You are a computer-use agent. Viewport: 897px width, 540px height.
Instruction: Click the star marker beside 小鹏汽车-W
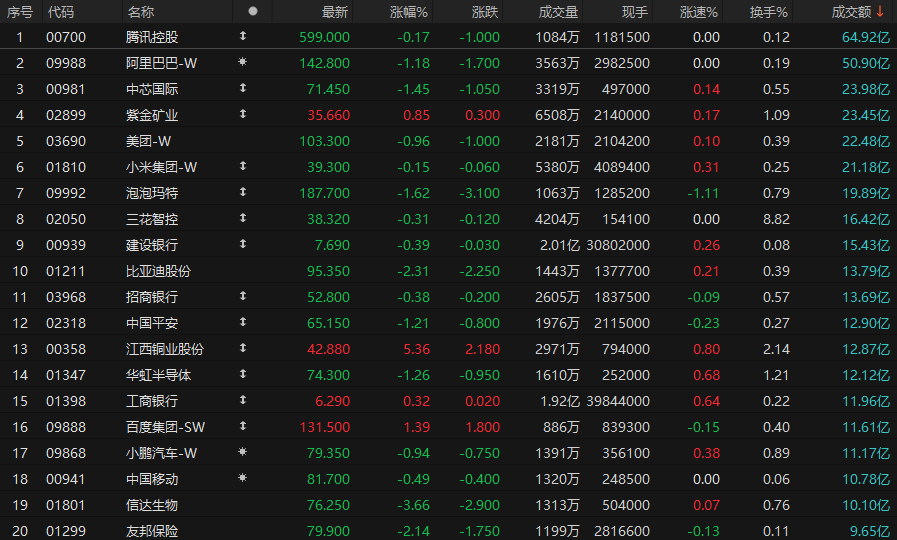(x=243, y=452)
